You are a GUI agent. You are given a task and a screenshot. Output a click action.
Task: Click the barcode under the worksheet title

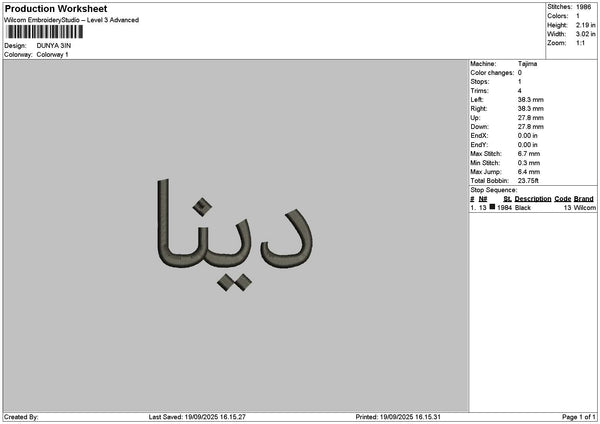coord(45,32)
